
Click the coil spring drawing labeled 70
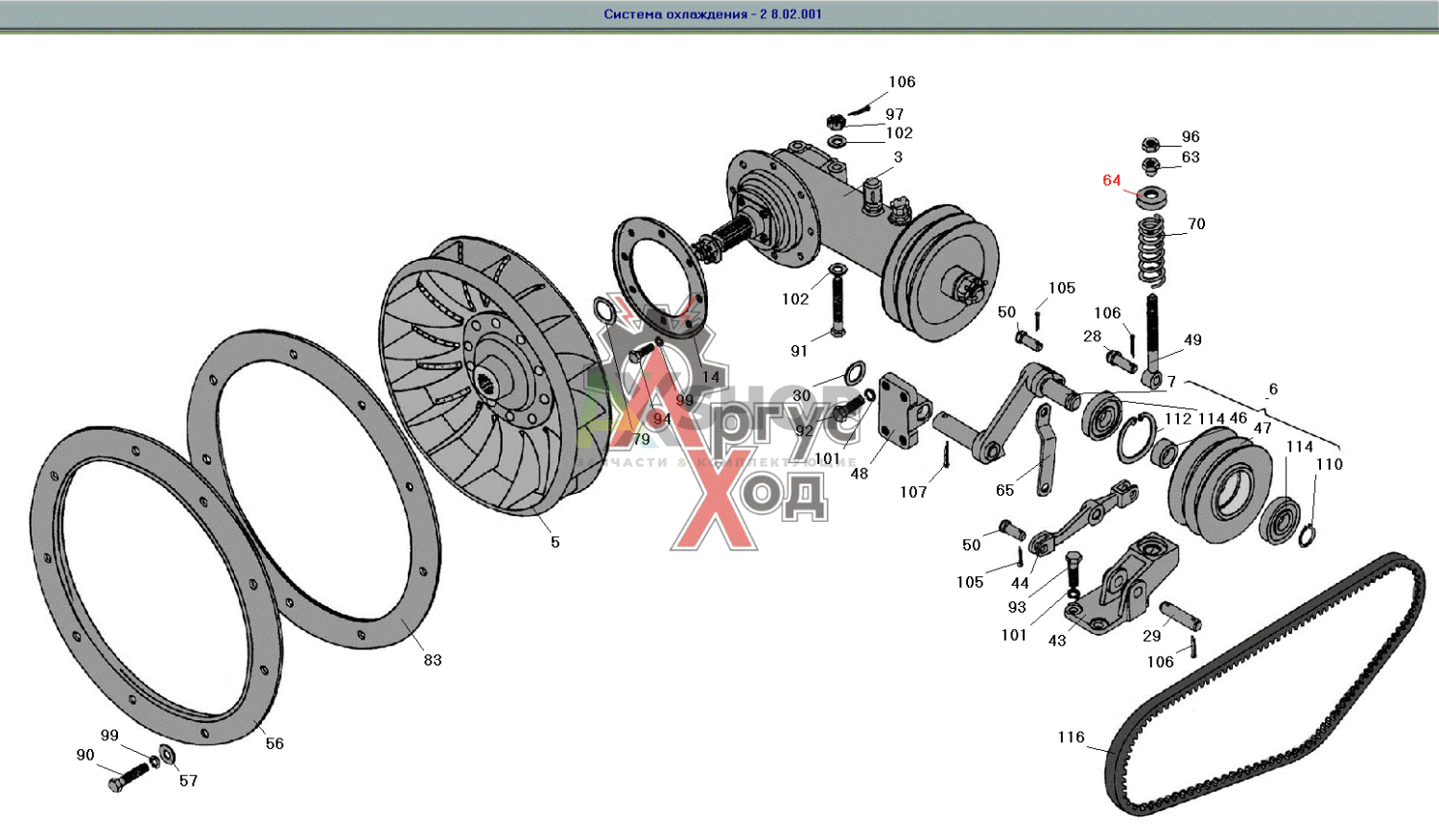pos(1152,249)
